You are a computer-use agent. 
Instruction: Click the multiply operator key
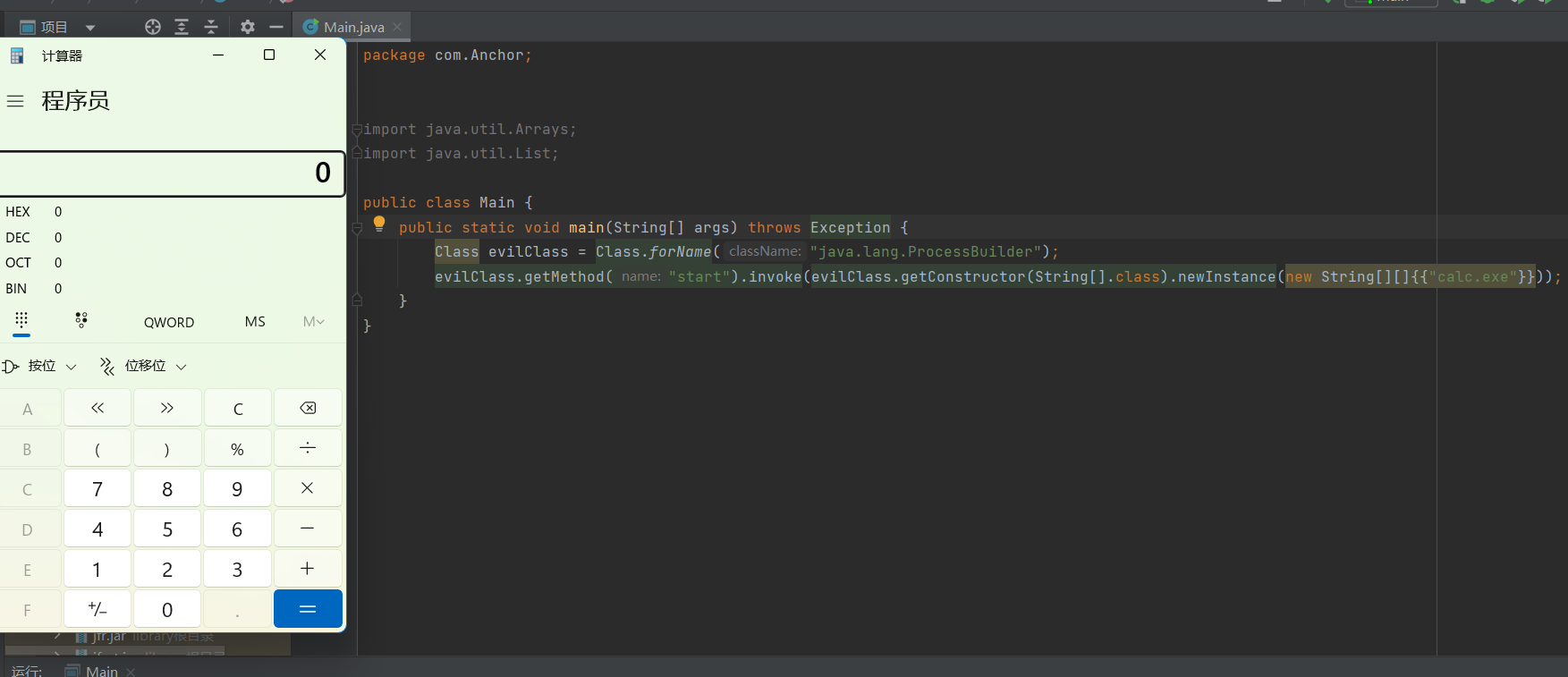[x=308, y=488]
